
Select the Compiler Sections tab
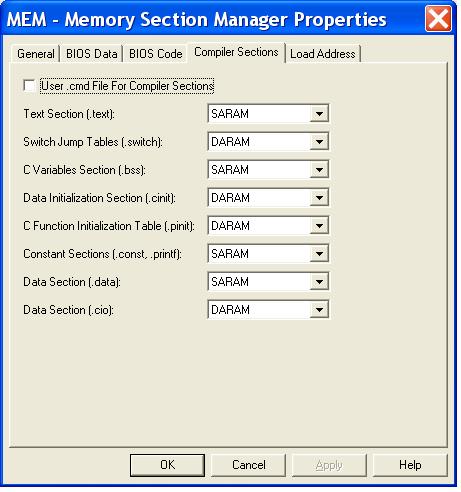[x=236, y=52]
